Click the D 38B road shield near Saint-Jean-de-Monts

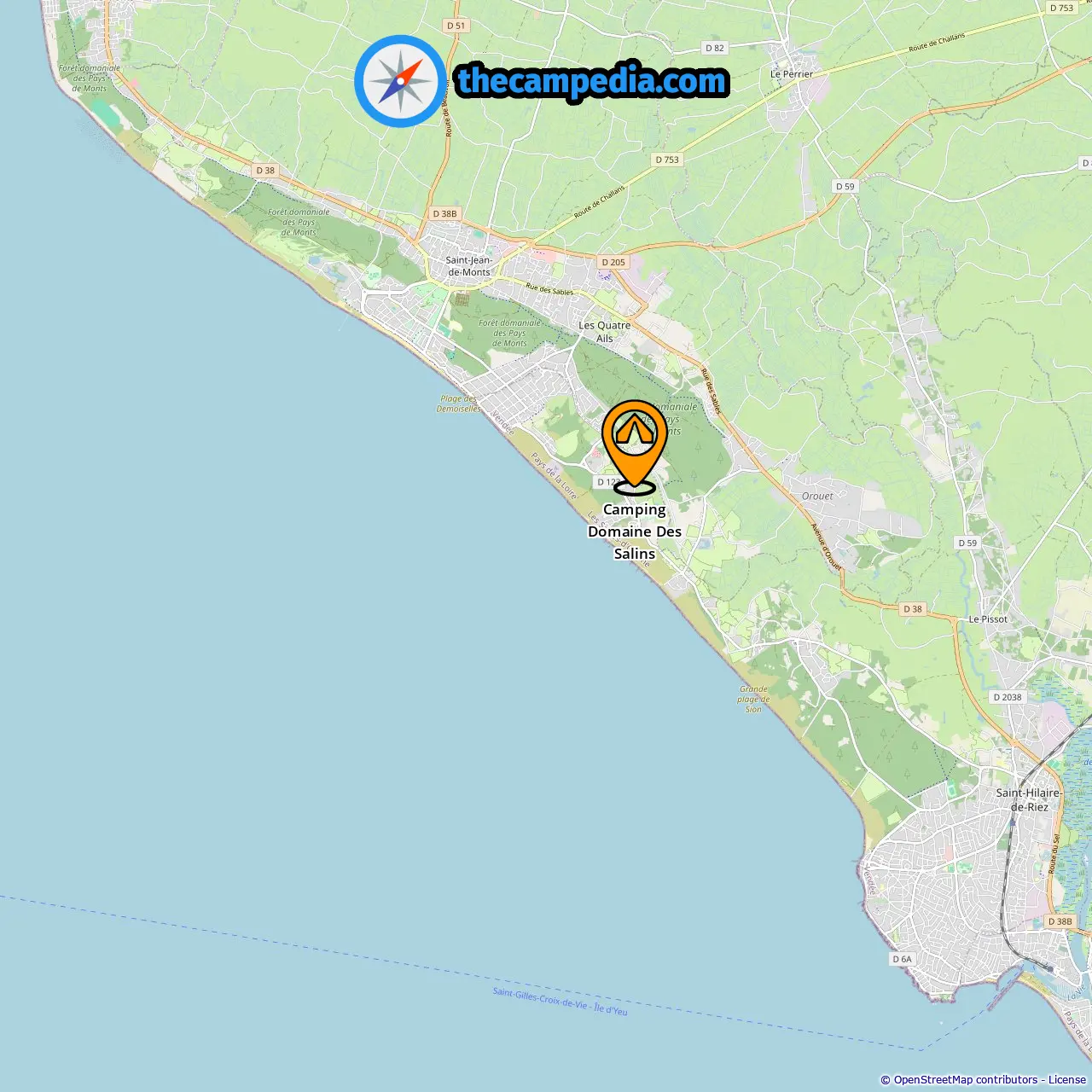[444, 214]
